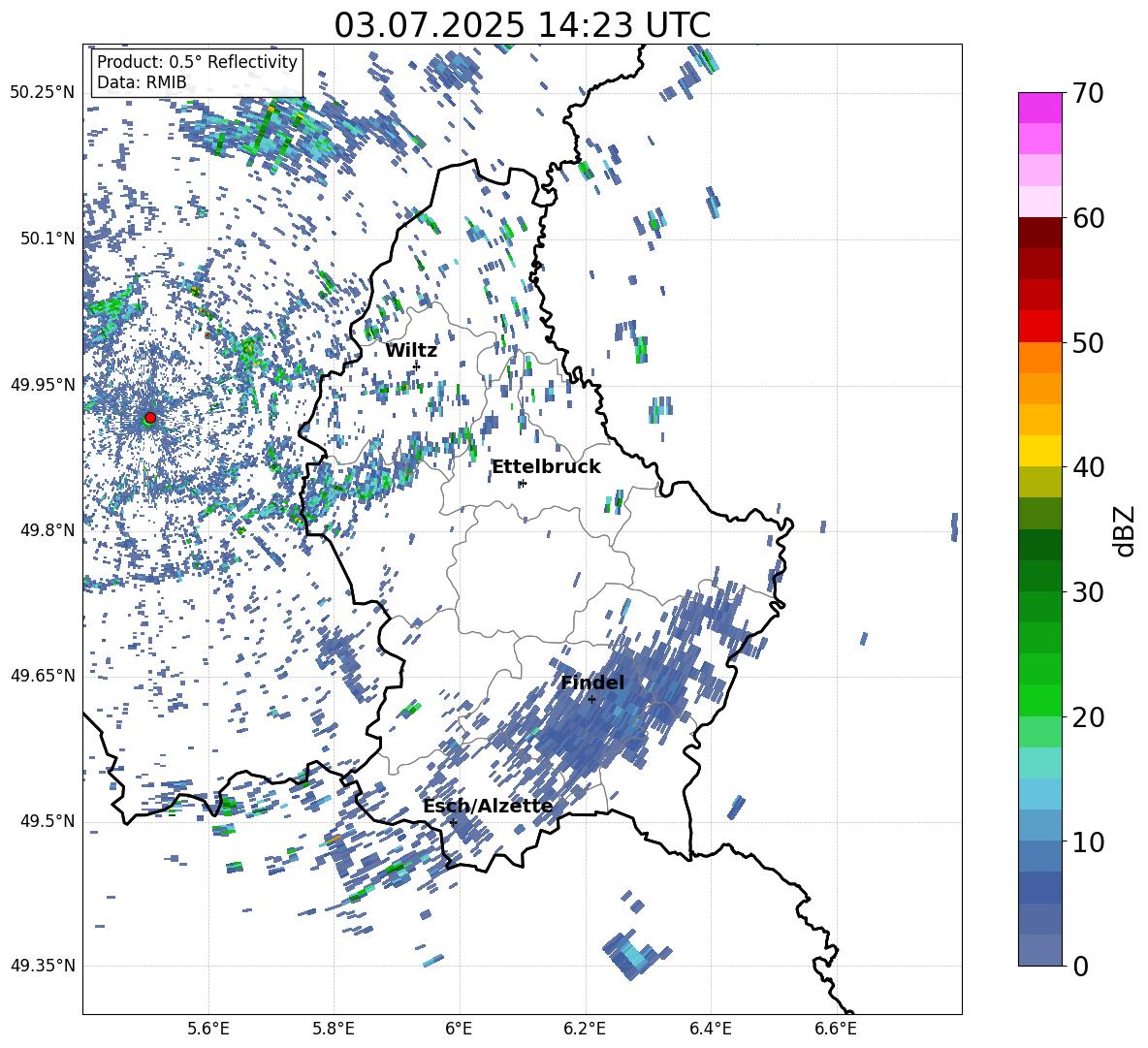Viewport: 1148px width, 1048px height.
Task: Click the bright red 50 dBZ colorbar segment
Action: (x=1039, y=327)
